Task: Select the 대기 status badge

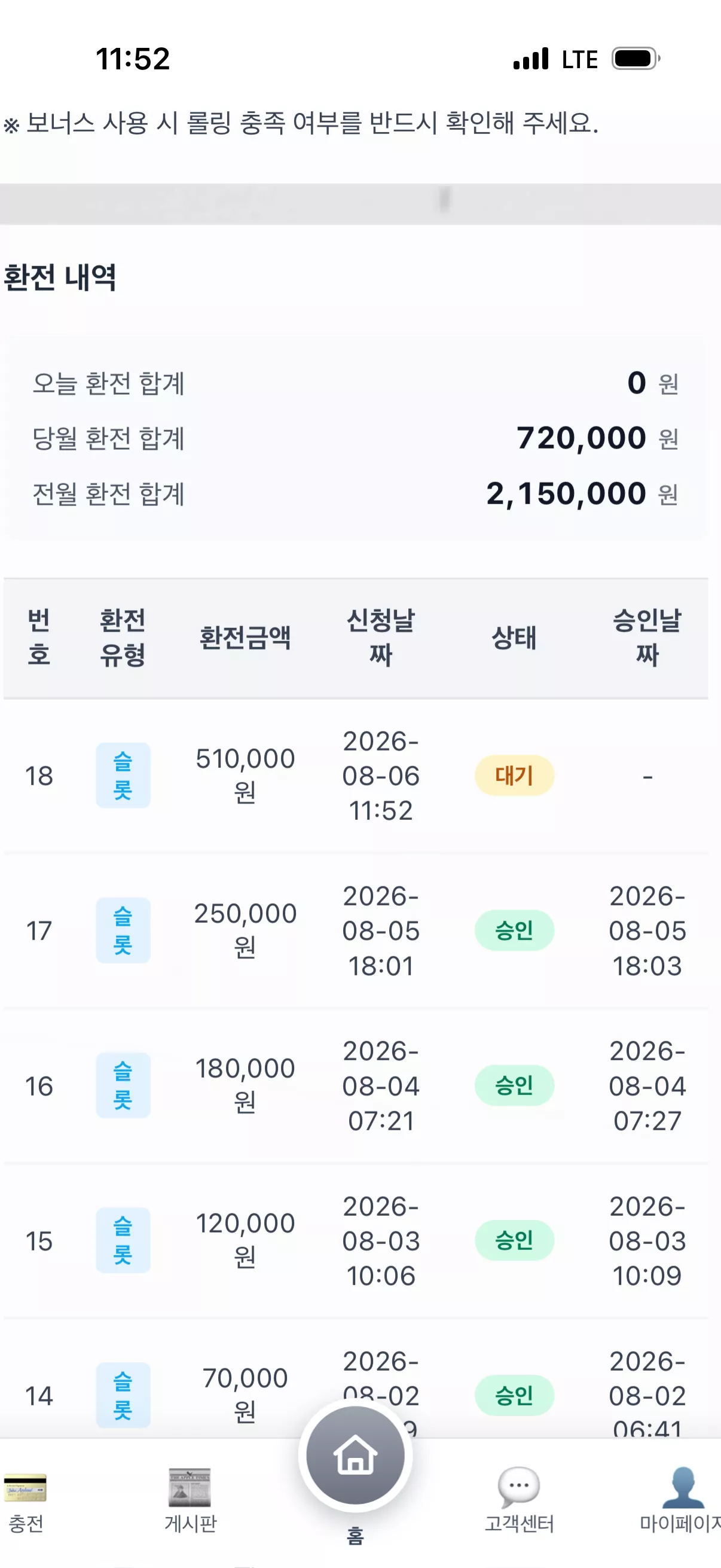Action: click(514, 776)
